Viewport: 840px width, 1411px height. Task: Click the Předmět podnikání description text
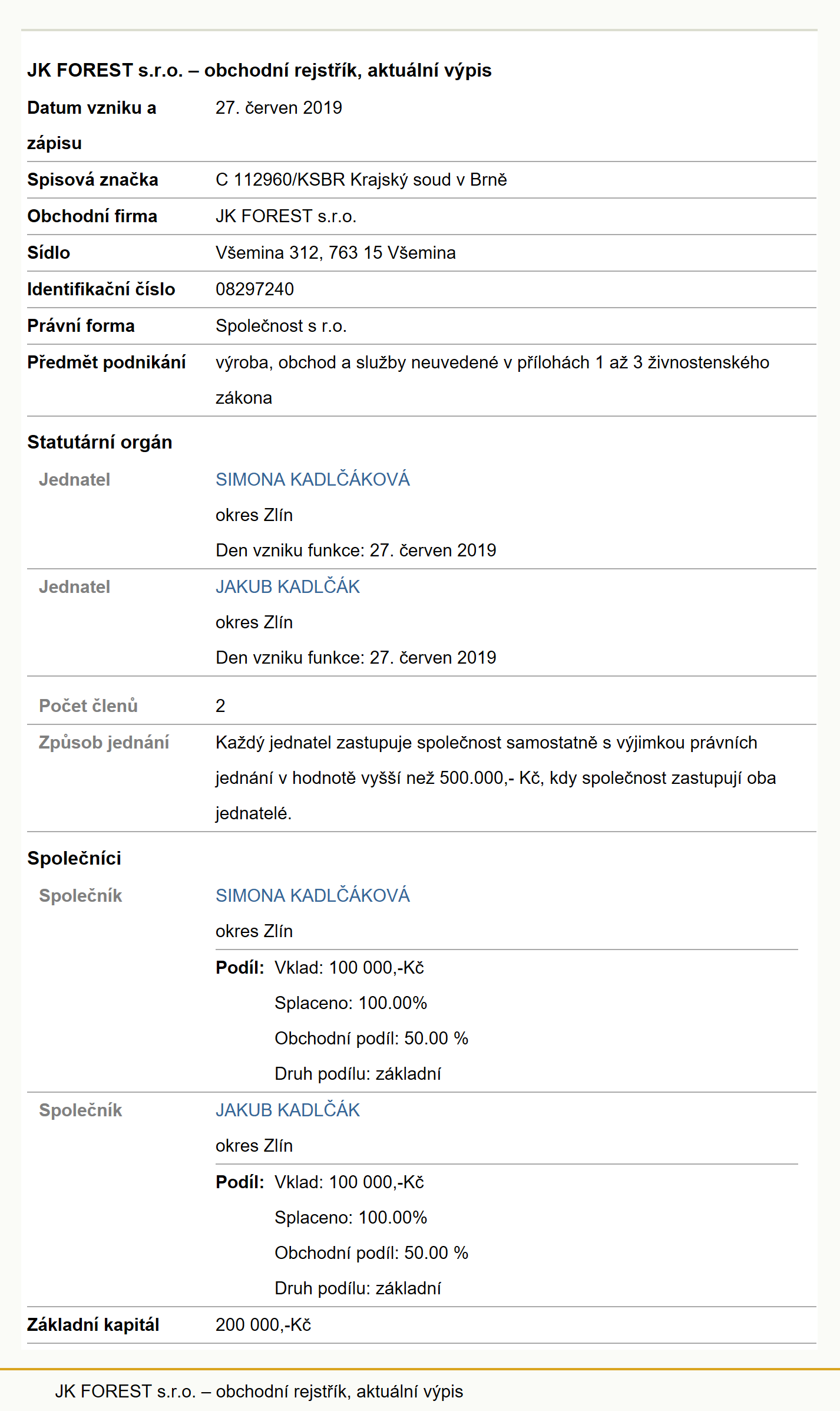(x=492, y=380)
